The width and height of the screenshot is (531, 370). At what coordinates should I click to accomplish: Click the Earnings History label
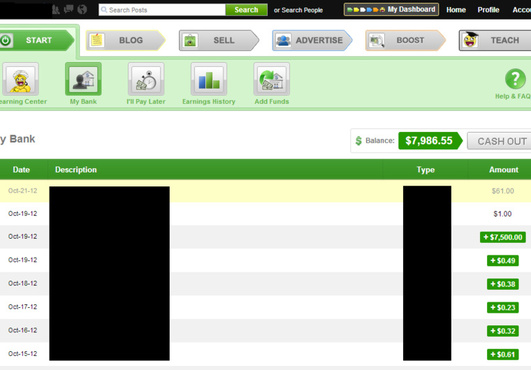[x=209, y=102]
